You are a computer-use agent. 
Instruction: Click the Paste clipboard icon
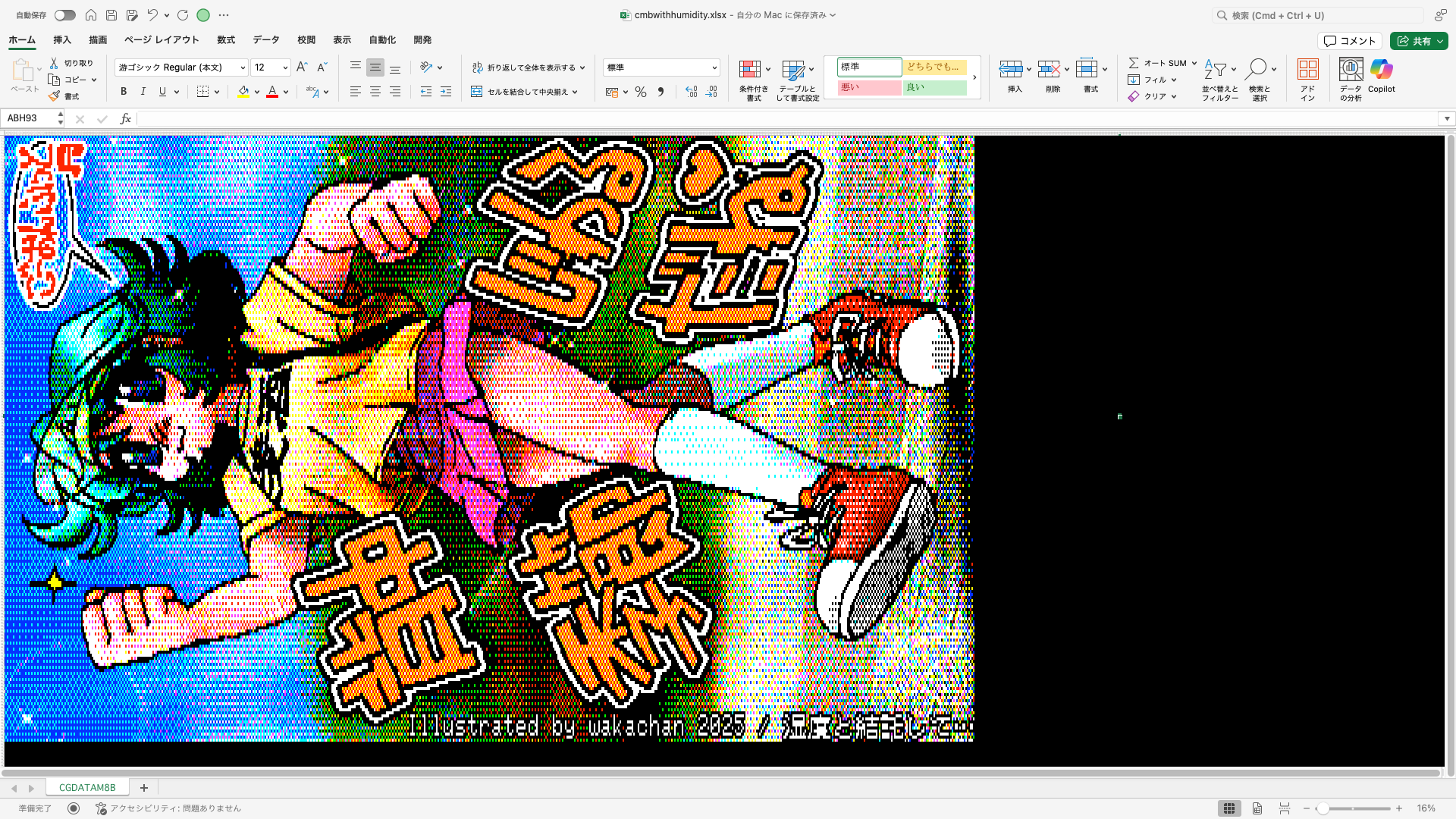coord(23,71)
